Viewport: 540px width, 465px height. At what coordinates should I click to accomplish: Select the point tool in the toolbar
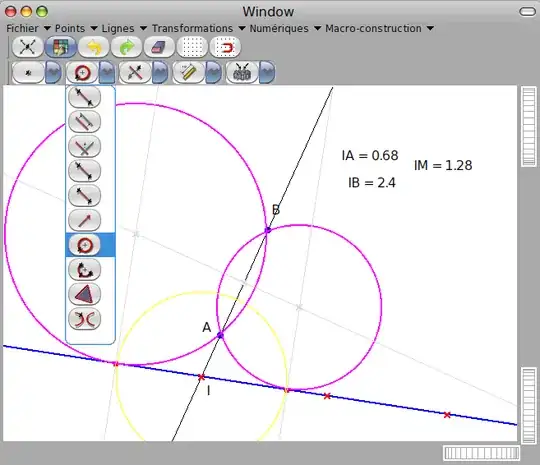(28, 73)
